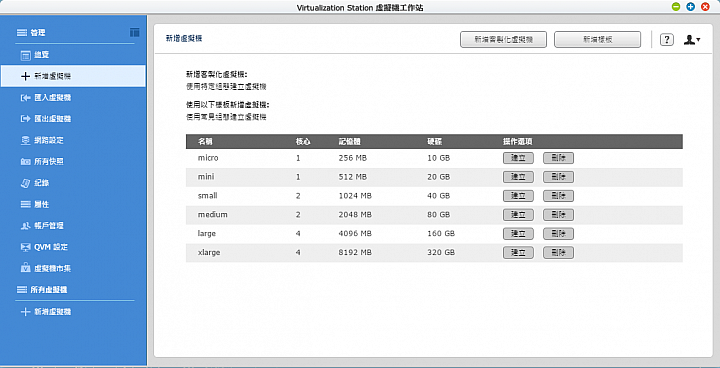Select the large template name

[x=207, y=234]
